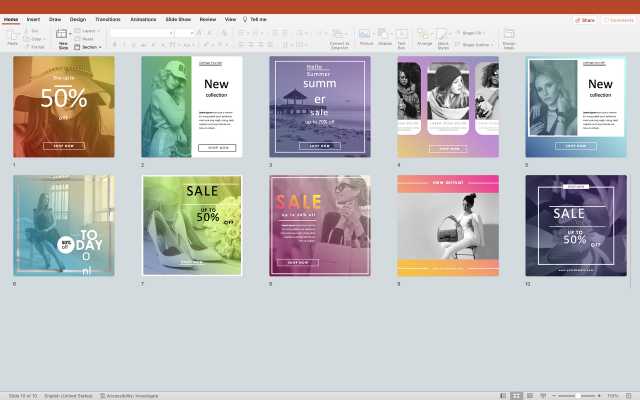Adjust the zoom slider in status bar

click(580, 396)
